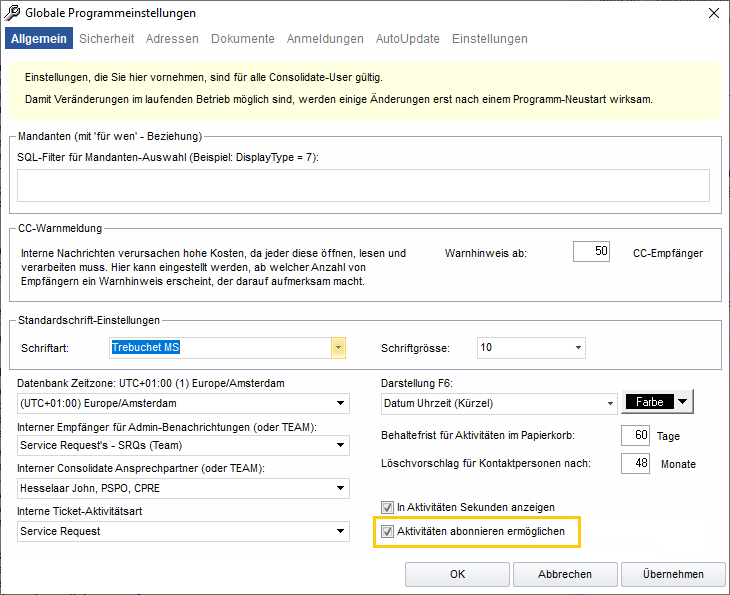
Task: Click the OK button
Action: (x=457, y=574)
